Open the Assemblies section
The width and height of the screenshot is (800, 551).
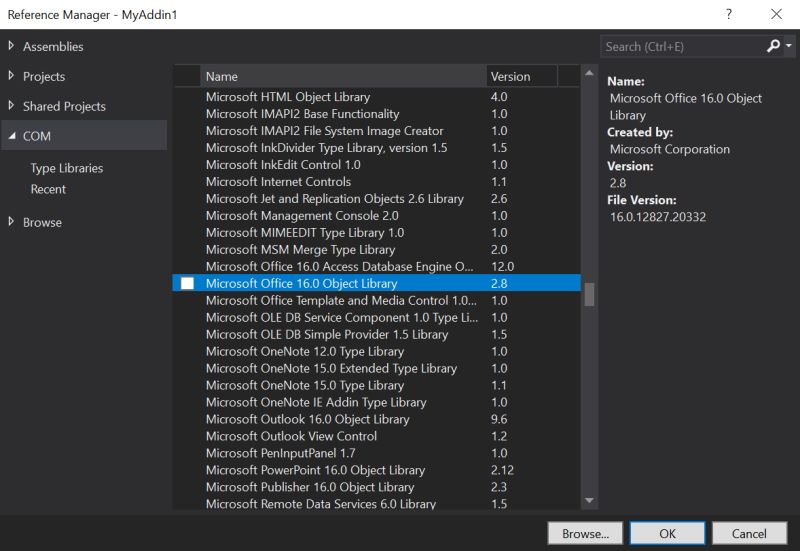(53, 46)
